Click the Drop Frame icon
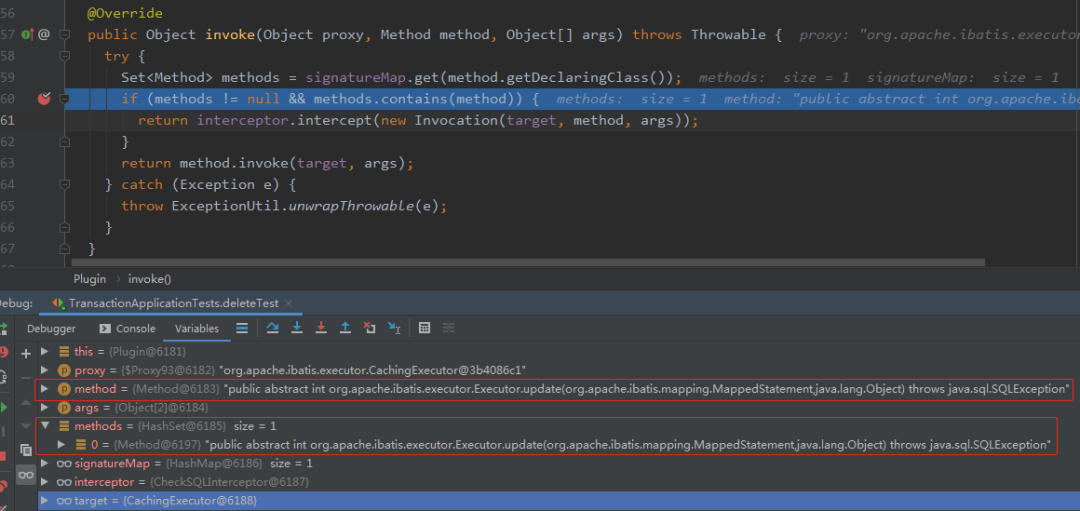This screenshot has height=511, width=1080. tap(369, 328)
